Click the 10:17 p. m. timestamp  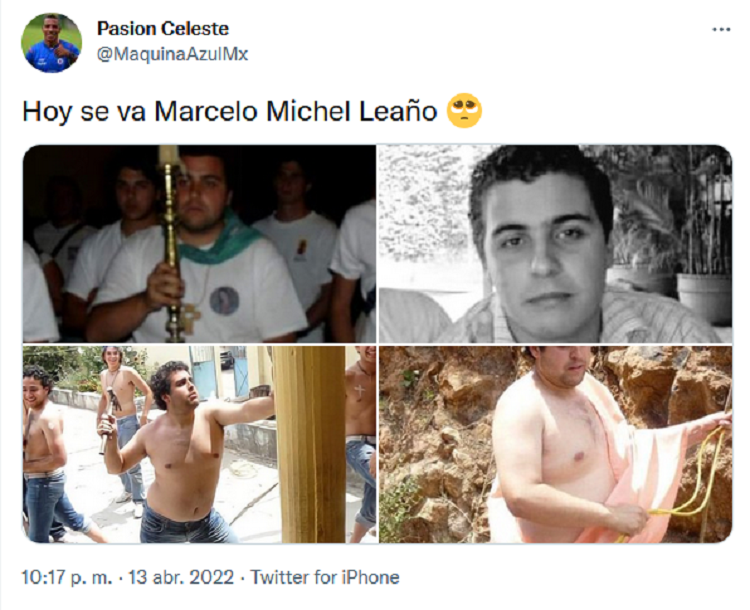coord(67,577)
